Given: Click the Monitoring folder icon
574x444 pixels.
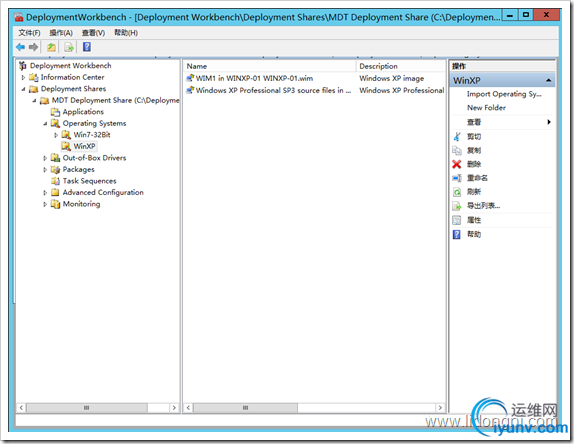Looking at the screenshot, I should [55, 204].
